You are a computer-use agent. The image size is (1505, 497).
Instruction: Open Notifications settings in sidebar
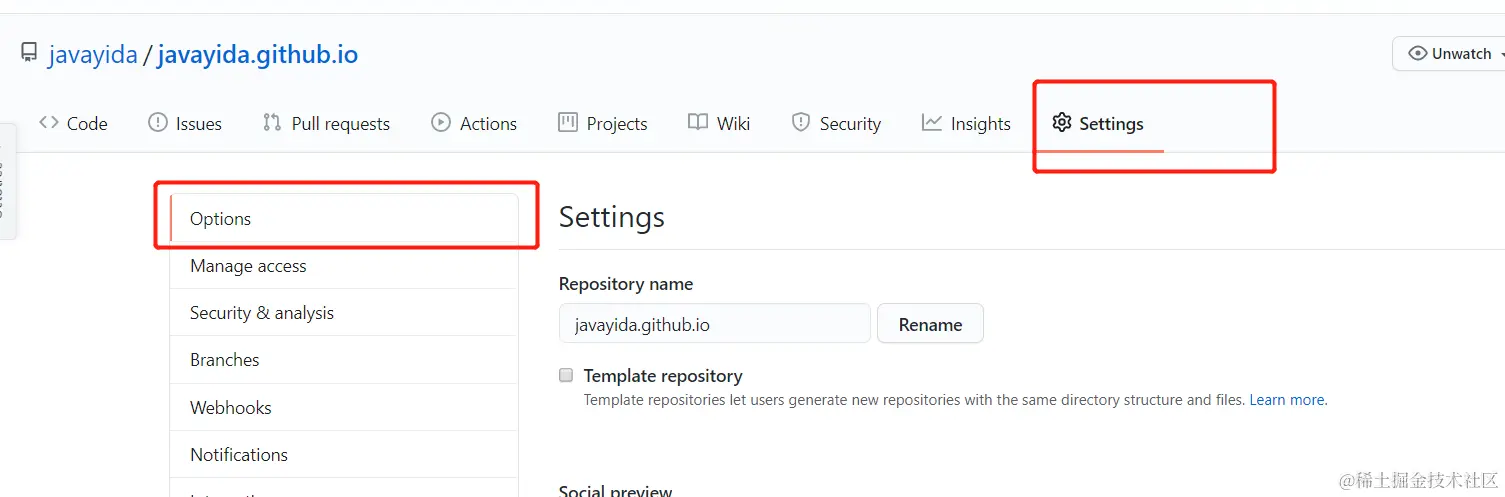point(344,454)
